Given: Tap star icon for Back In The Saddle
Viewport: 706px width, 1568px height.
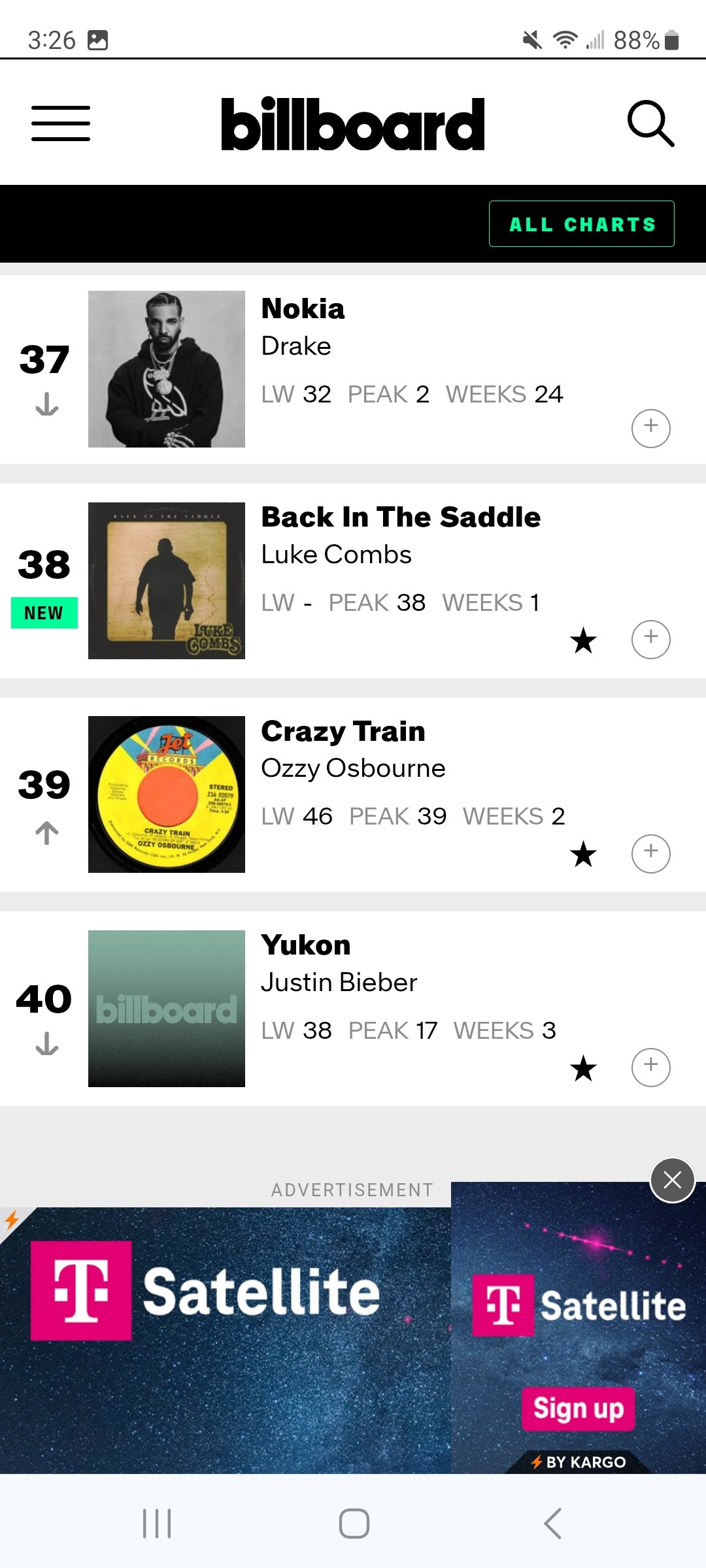Looking at the screenshot, I should click(x=583, y=640).
